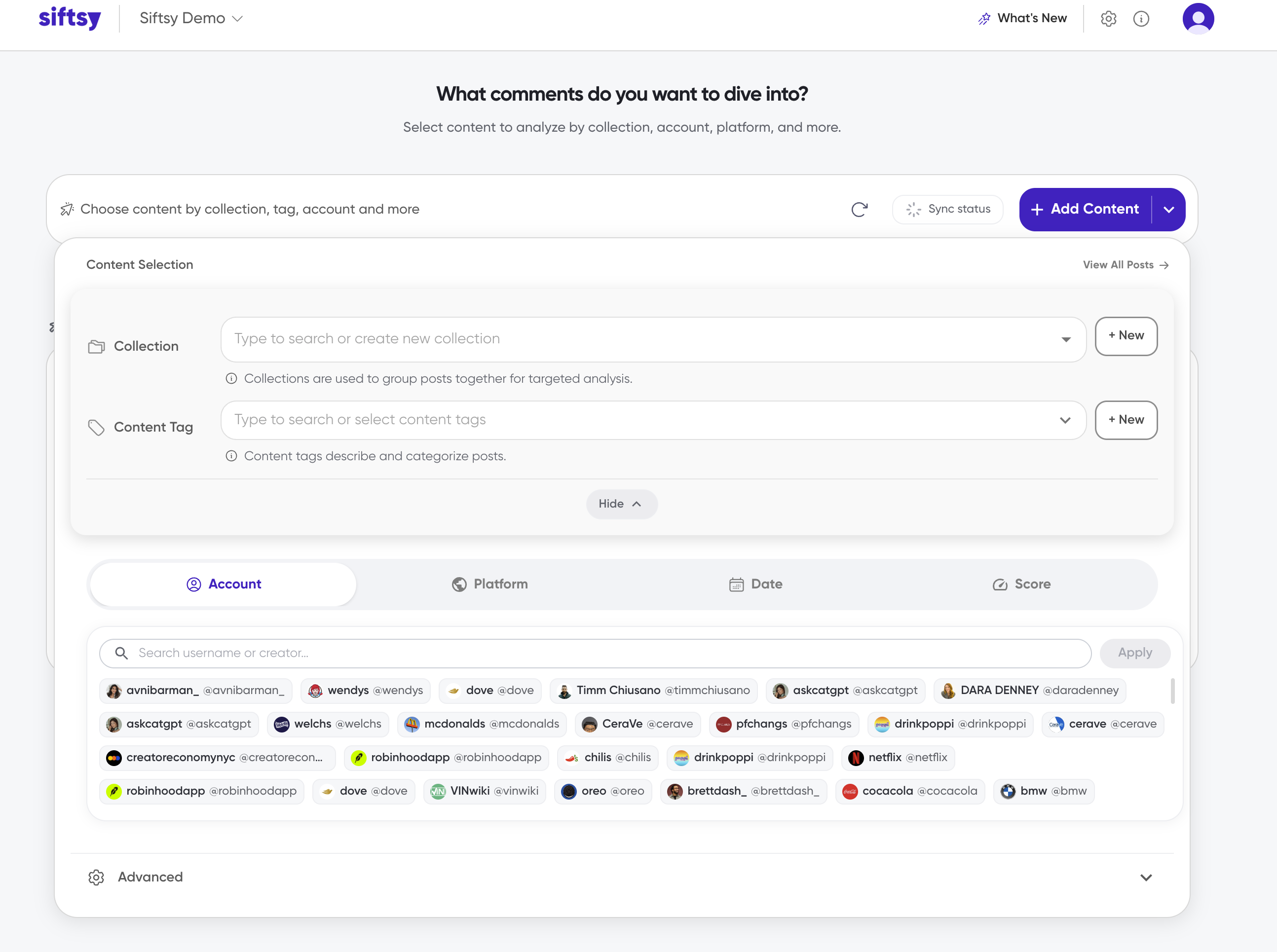This screenshot has height=952, width=1277.
Task: Select the netflix account chip
Action: click(x=898, y=757)
